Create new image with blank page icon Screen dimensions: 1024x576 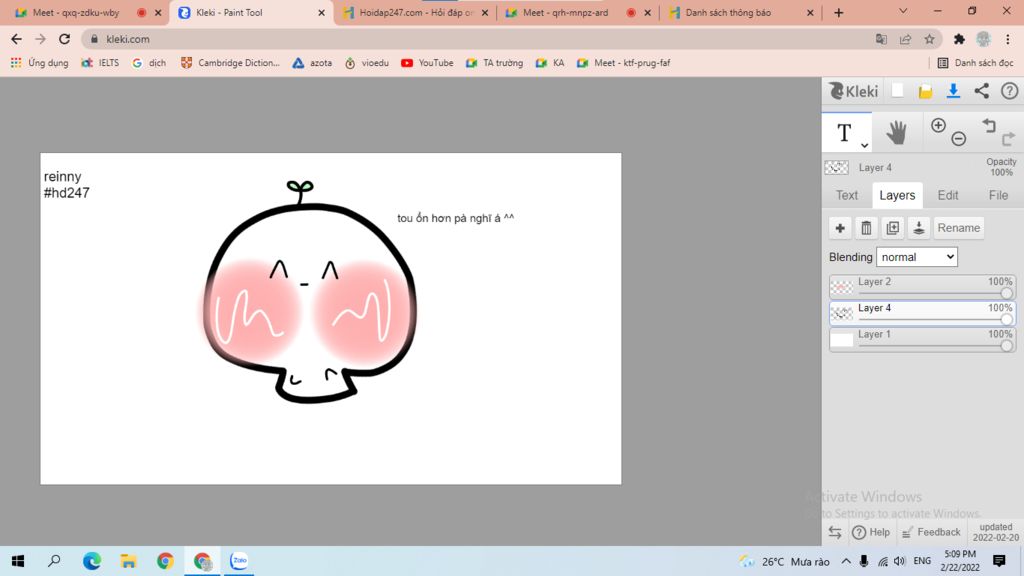point(897,91)
